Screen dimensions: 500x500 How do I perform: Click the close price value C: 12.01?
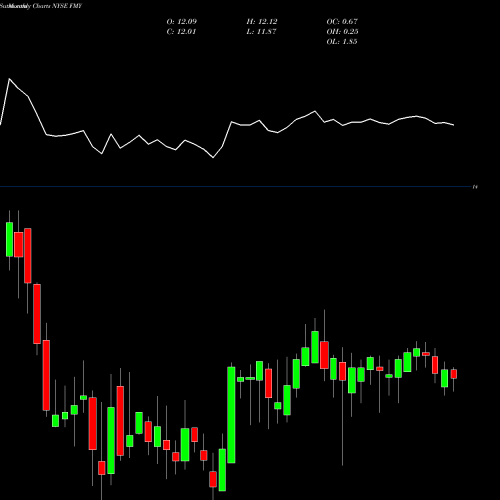point(181,32)
